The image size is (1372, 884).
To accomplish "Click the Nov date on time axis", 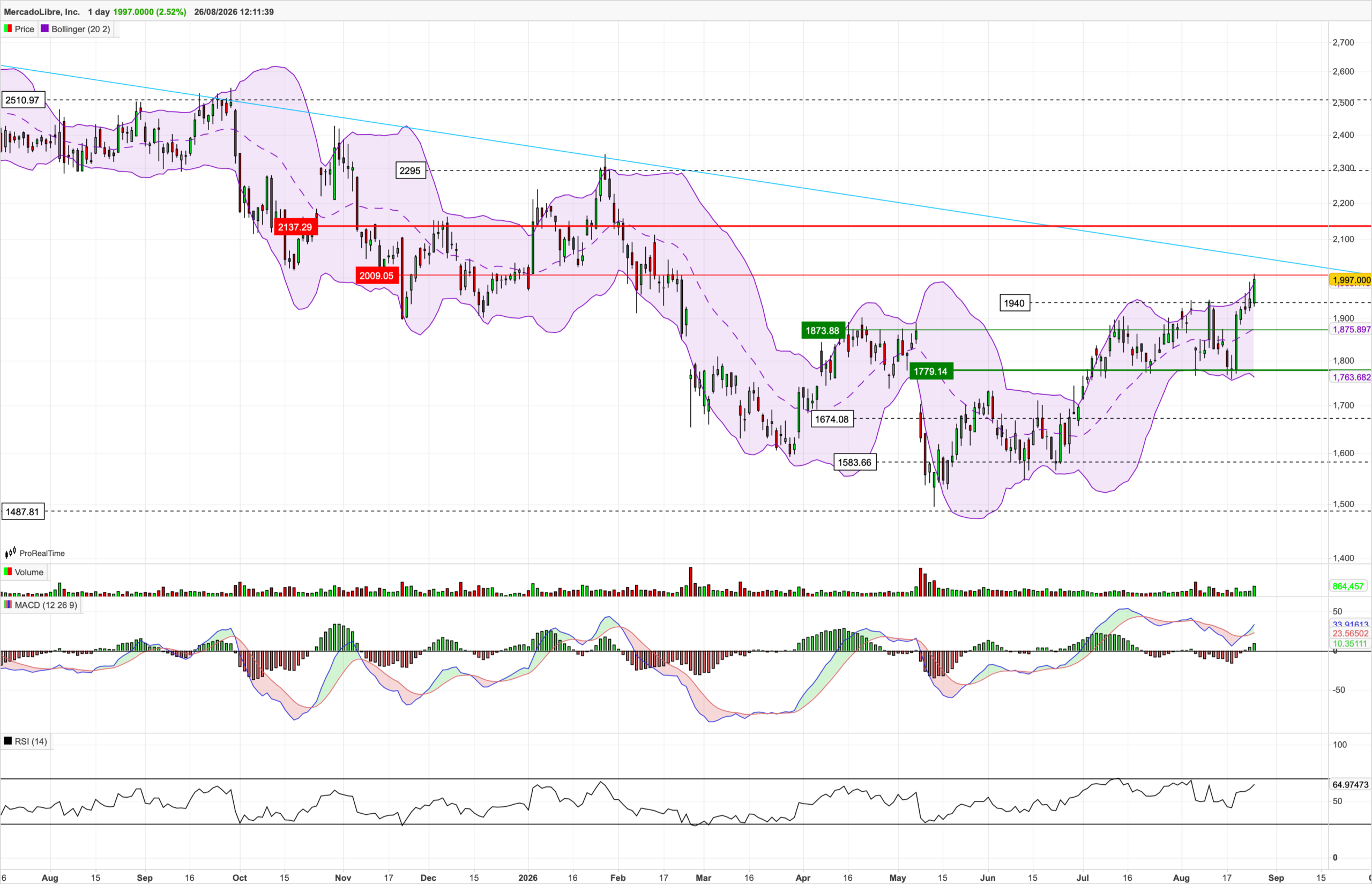I will point(343,878).
